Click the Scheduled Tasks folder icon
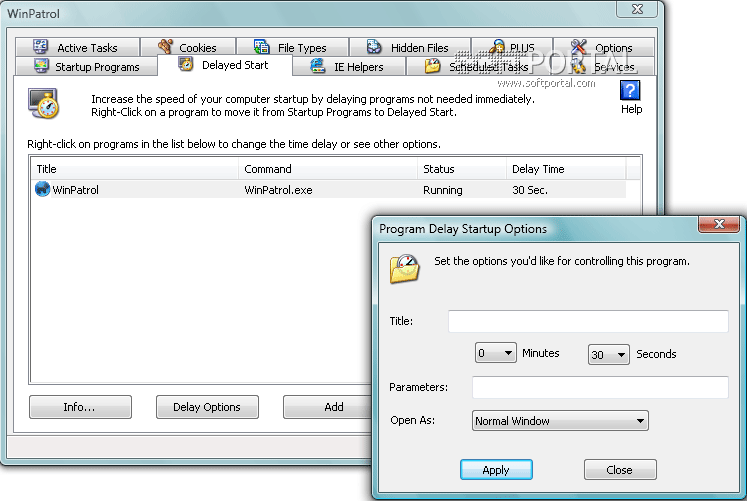Screen dimensions: 747x501 coord(433,66)
